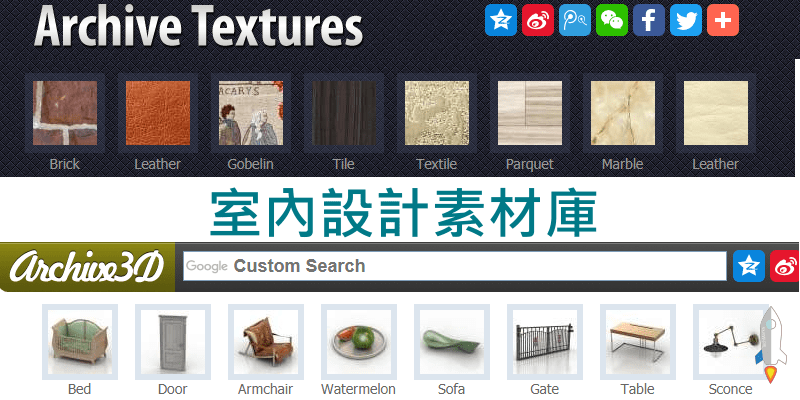Image resolution: width=800 pixels, height=400 pixels.
Task: Click the Tencent Weibo light-blue icon
Action: (x=574, y=20)
